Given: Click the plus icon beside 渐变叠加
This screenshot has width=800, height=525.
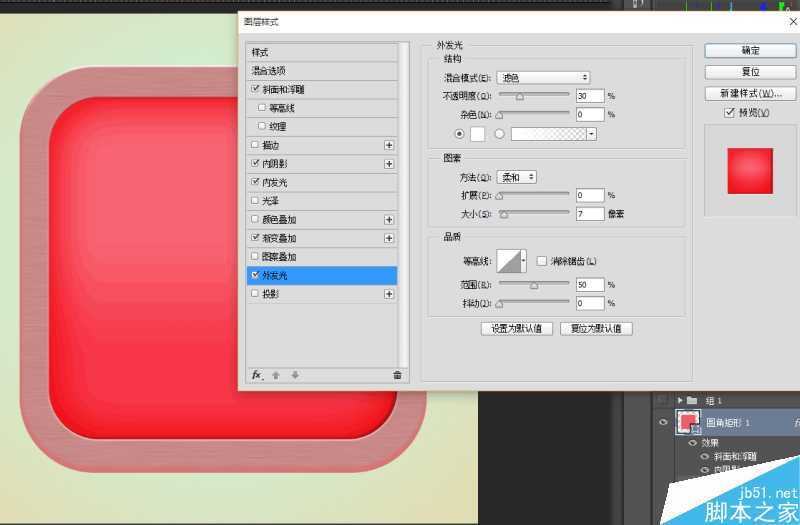Looking at the screenshot, I should [x=389, y=238].
